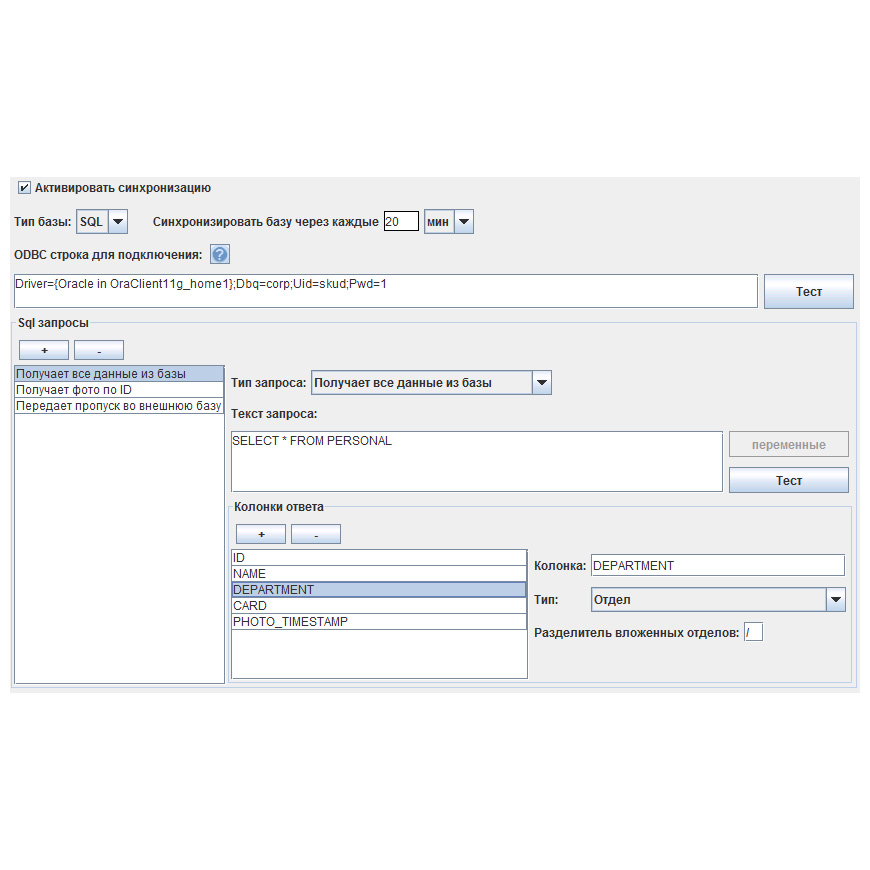Click the Колонка name field with DEPARTMENT

717,566
